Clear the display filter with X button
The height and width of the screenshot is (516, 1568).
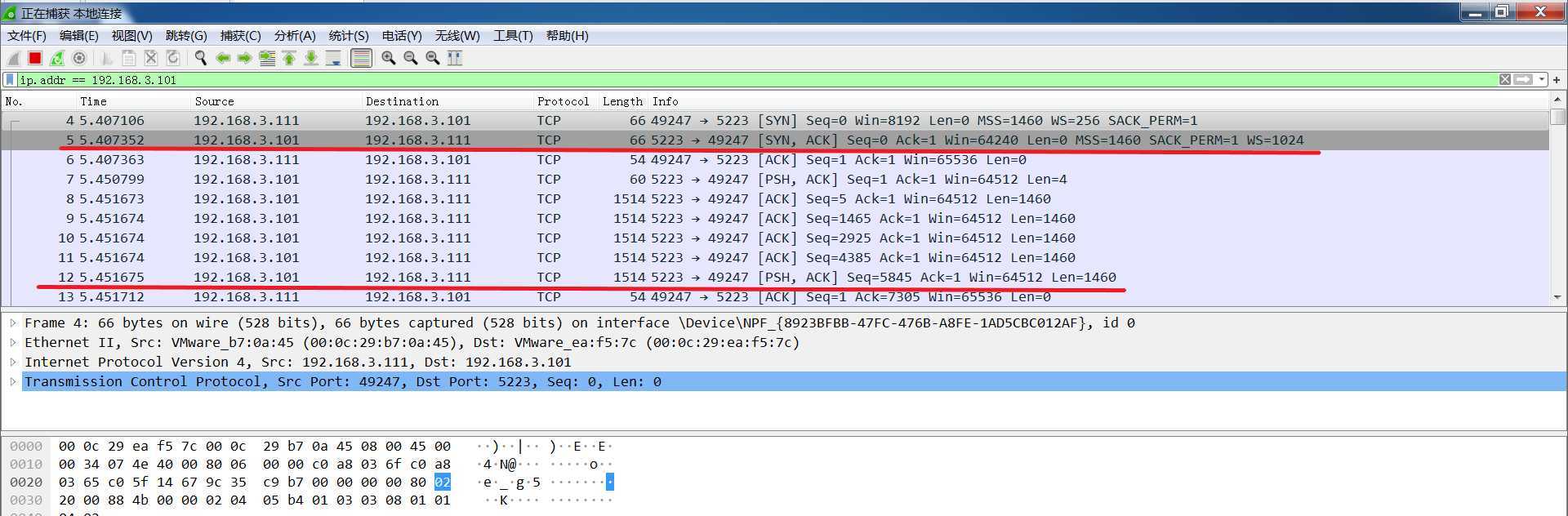(x=1504, y=80)
